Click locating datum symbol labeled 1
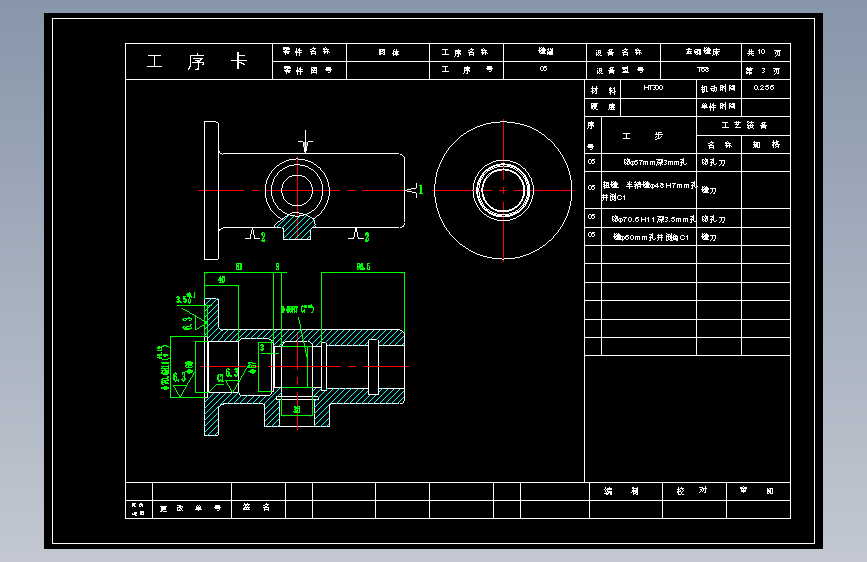Viewport: 867px width, 562px height. pos(415,190)
